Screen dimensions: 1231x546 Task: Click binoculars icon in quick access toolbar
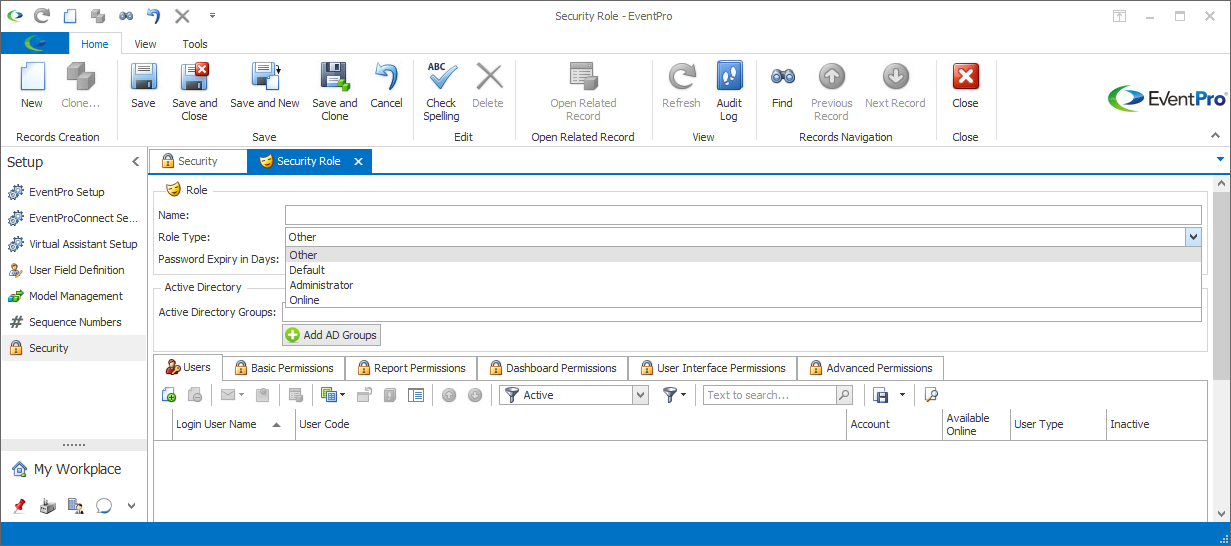pyautogui.click(x=125, y=16)
